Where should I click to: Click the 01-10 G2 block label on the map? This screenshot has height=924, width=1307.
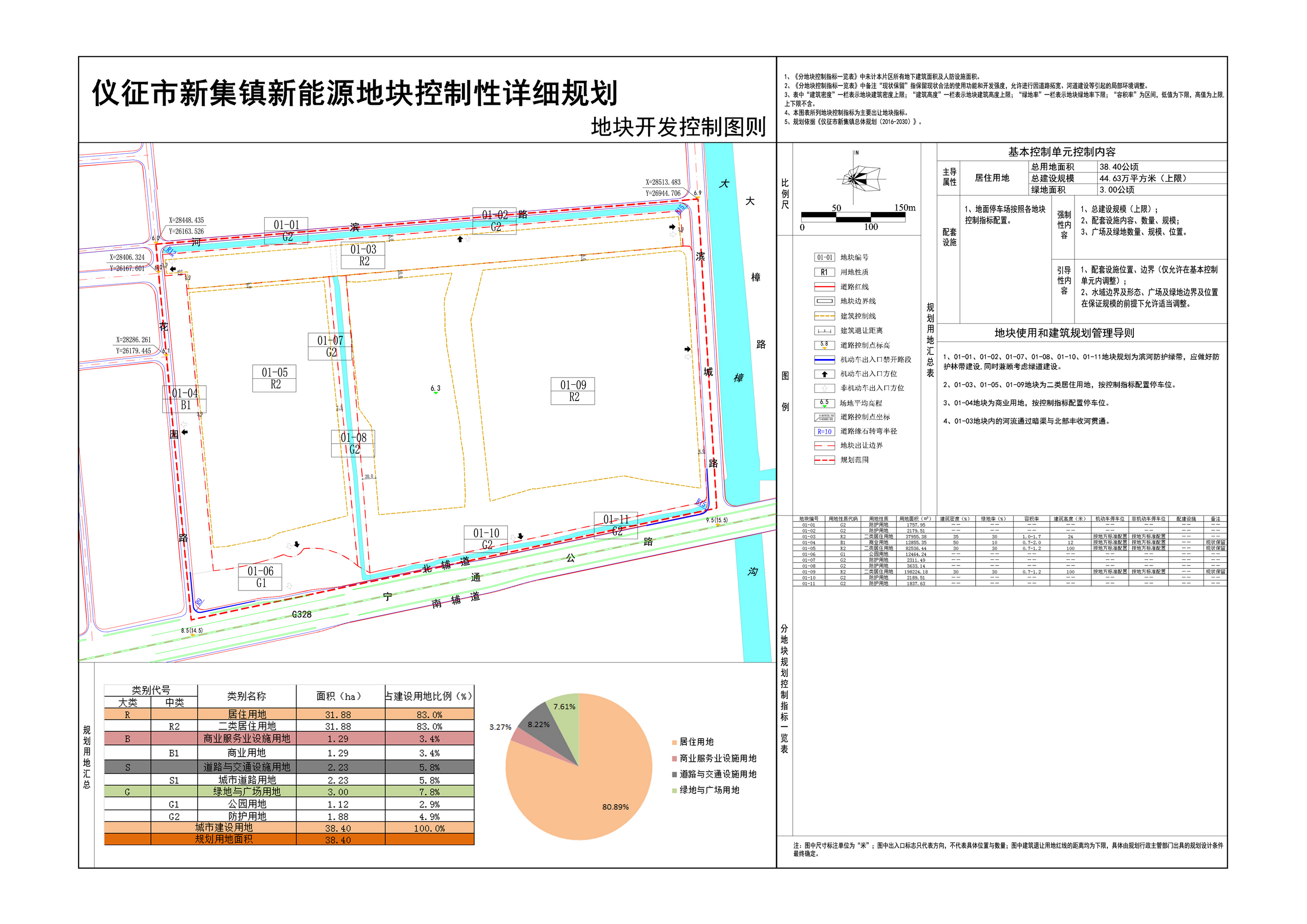pyautogui.click(x=486, y=539)
